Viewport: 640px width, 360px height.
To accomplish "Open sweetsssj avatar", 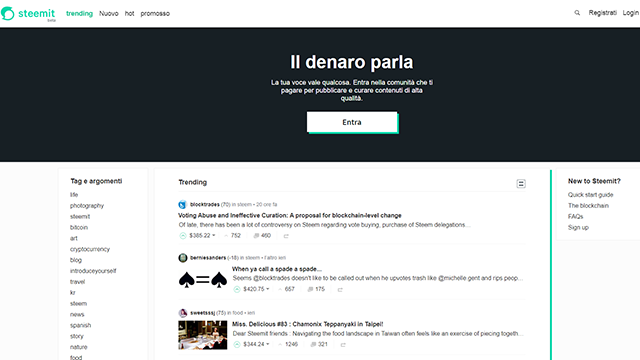I will (x=182, y=313).
